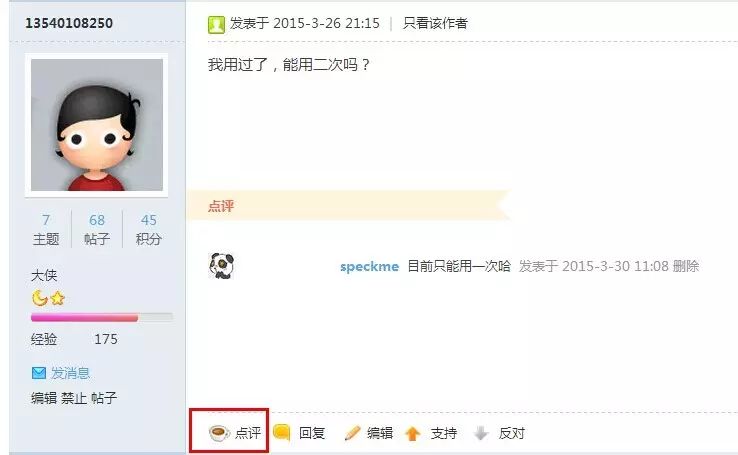Click the moon and star rank badges
The image size is (738, 455).
pyautogui.click(x=48, y=298)
